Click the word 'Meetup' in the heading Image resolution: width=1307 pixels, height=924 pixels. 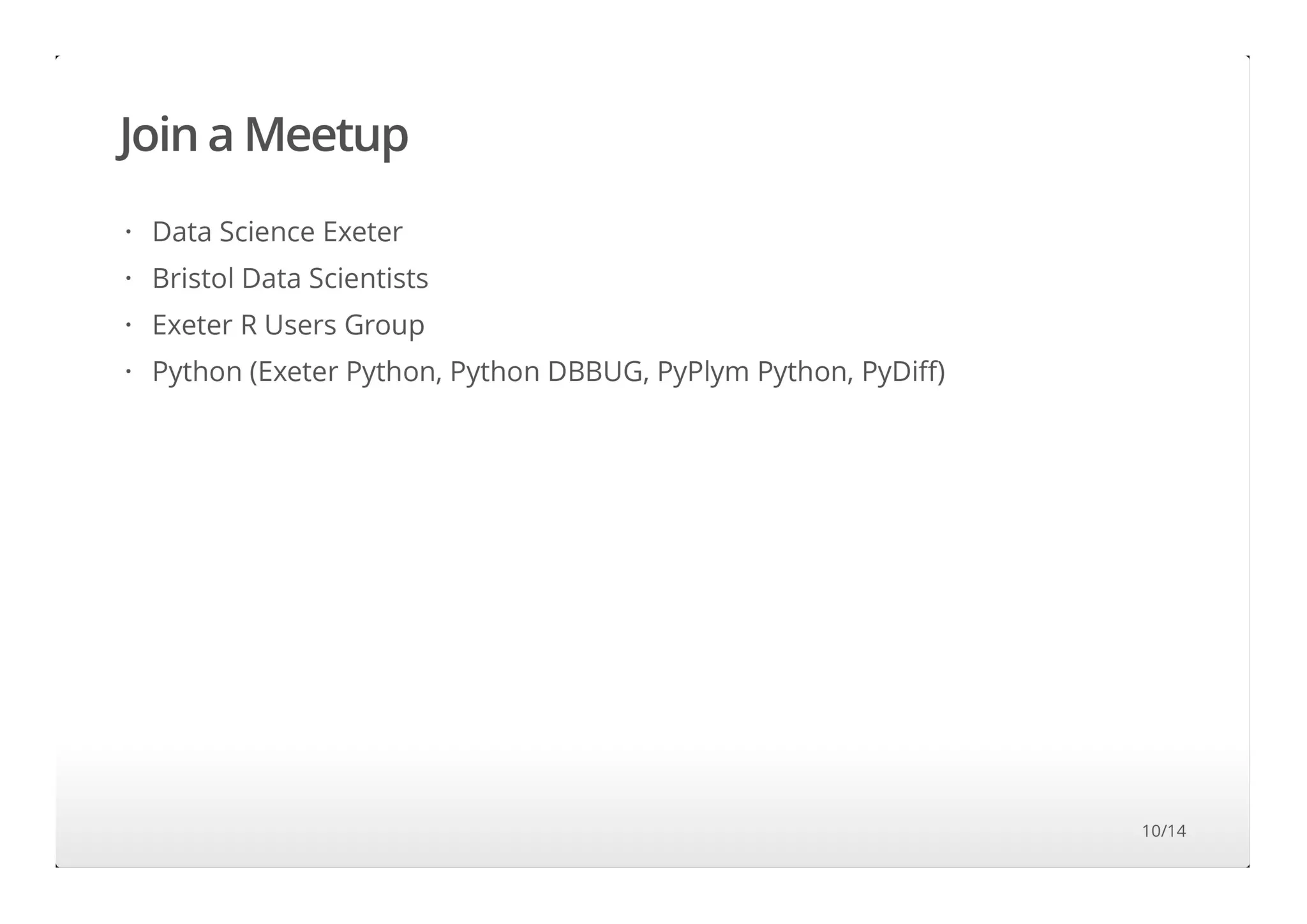325,135
